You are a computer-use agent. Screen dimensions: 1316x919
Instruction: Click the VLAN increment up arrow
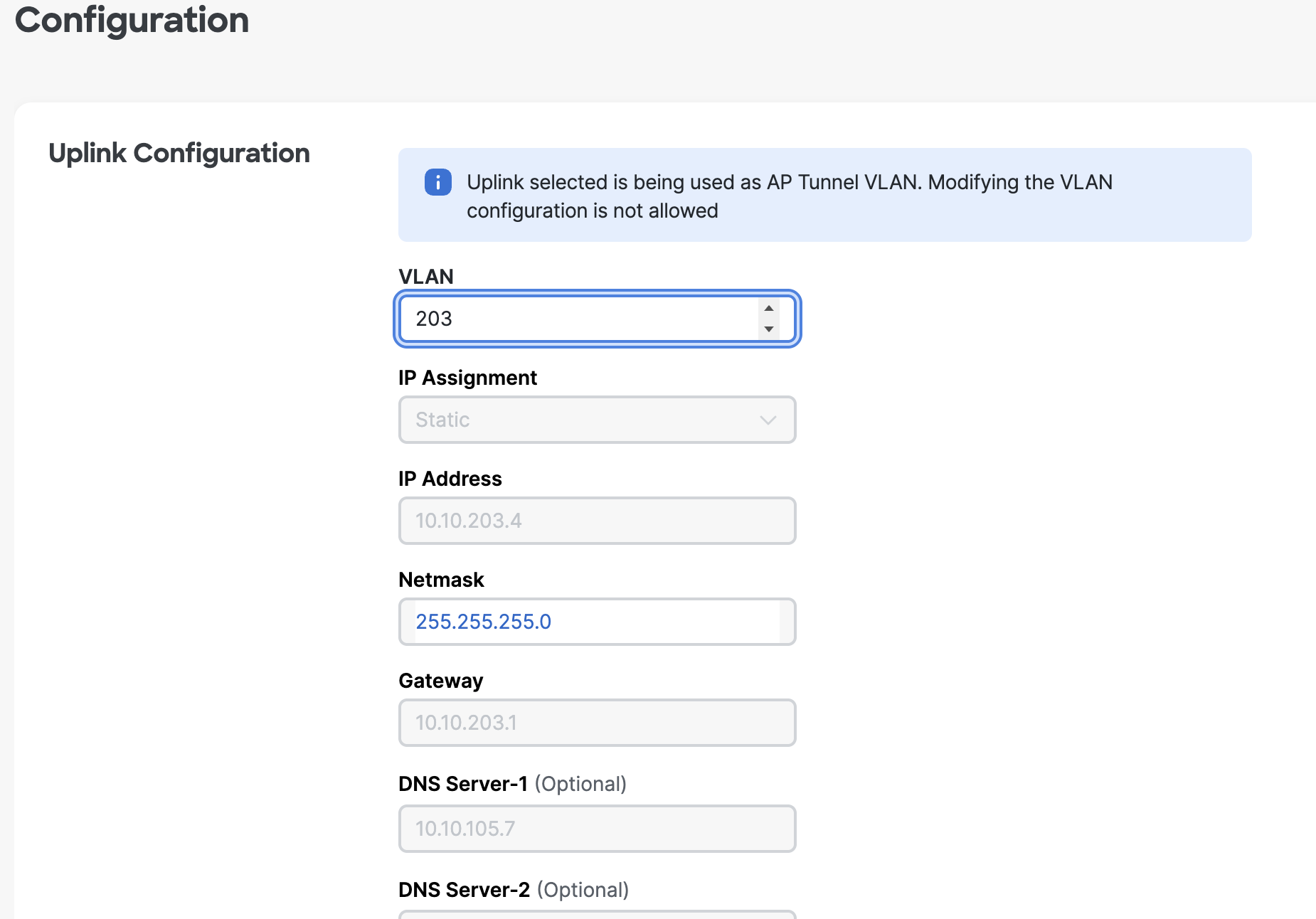pos(768,307)
